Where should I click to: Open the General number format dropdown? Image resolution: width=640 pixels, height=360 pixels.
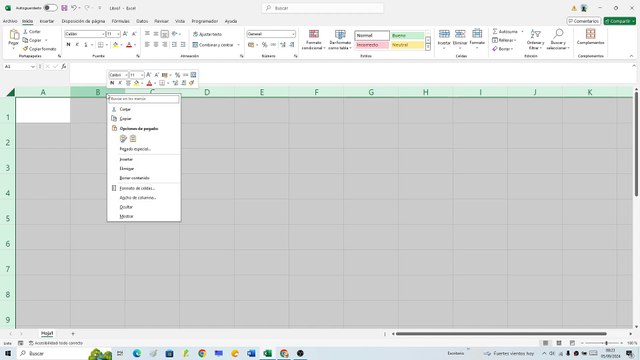pos(293,34)
